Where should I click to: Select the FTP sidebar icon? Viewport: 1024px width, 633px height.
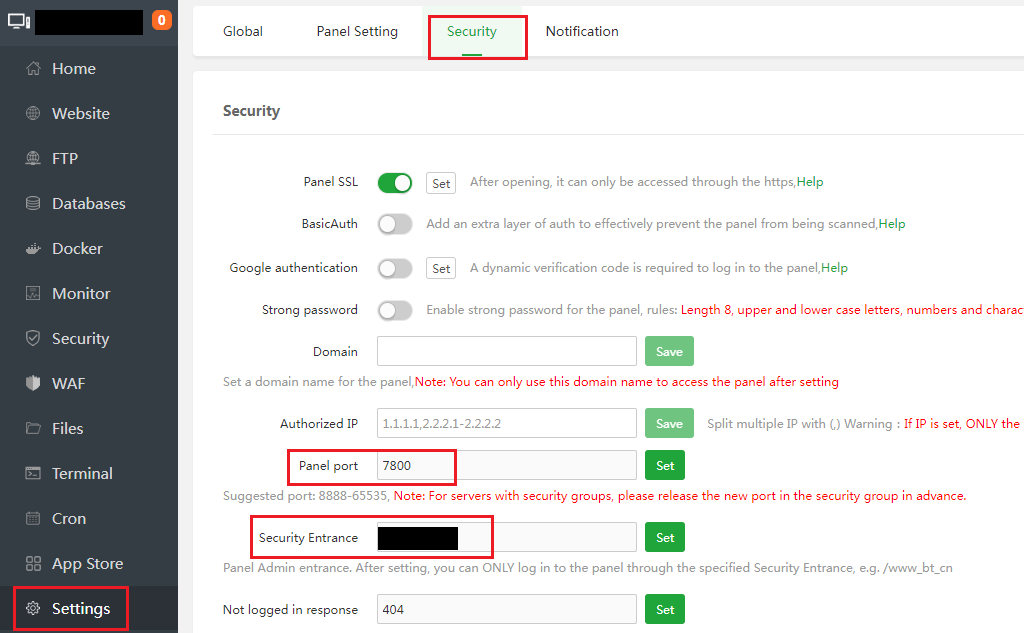[x=33, y=158]
